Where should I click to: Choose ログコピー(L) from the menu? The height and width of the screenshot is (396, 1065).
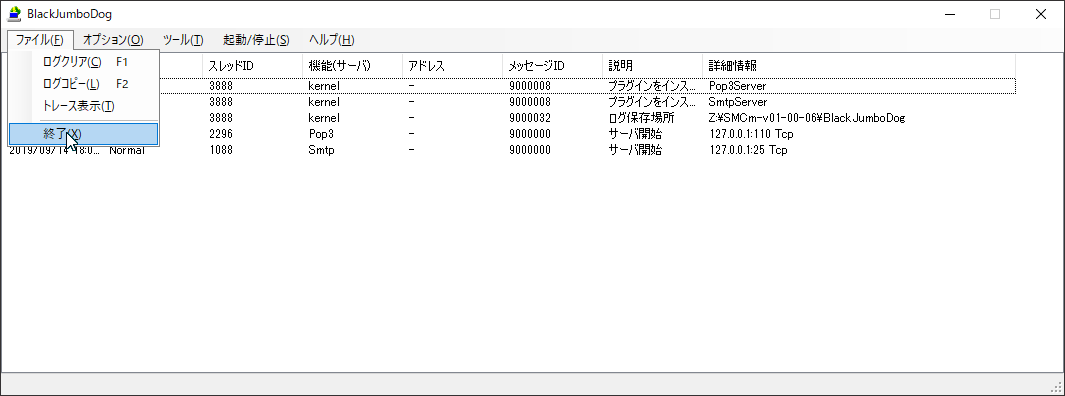84,84
